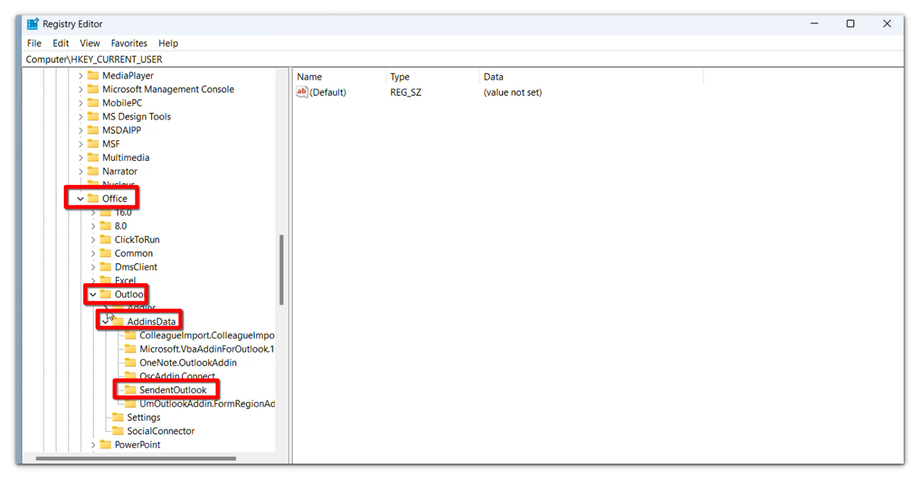Click the (value not set) data cell
This screenshot has width=920, height=481.
point(512,93)
